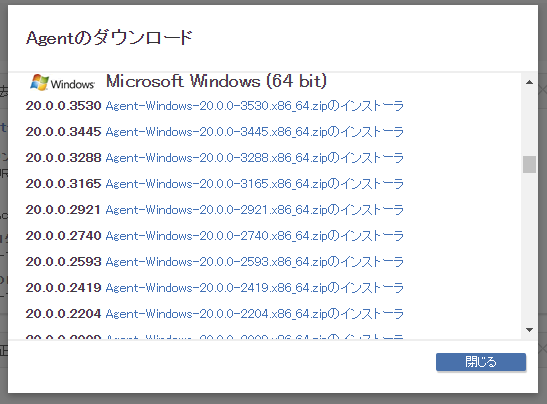Click the Agentのダウンロード dialog title
The height and width of the screenshot is (404, 547).
109,38
